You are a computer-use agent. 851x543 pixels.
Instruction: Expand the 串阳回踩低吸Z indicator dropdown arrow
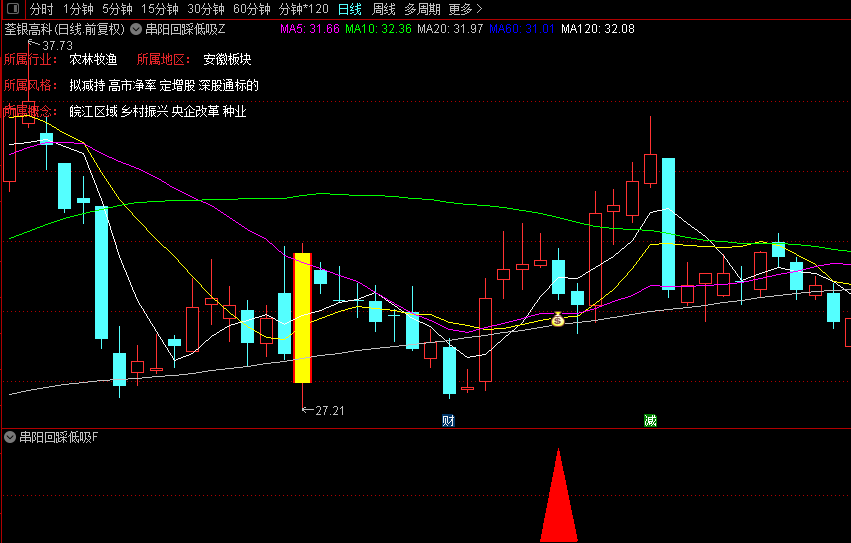point(136,29)
